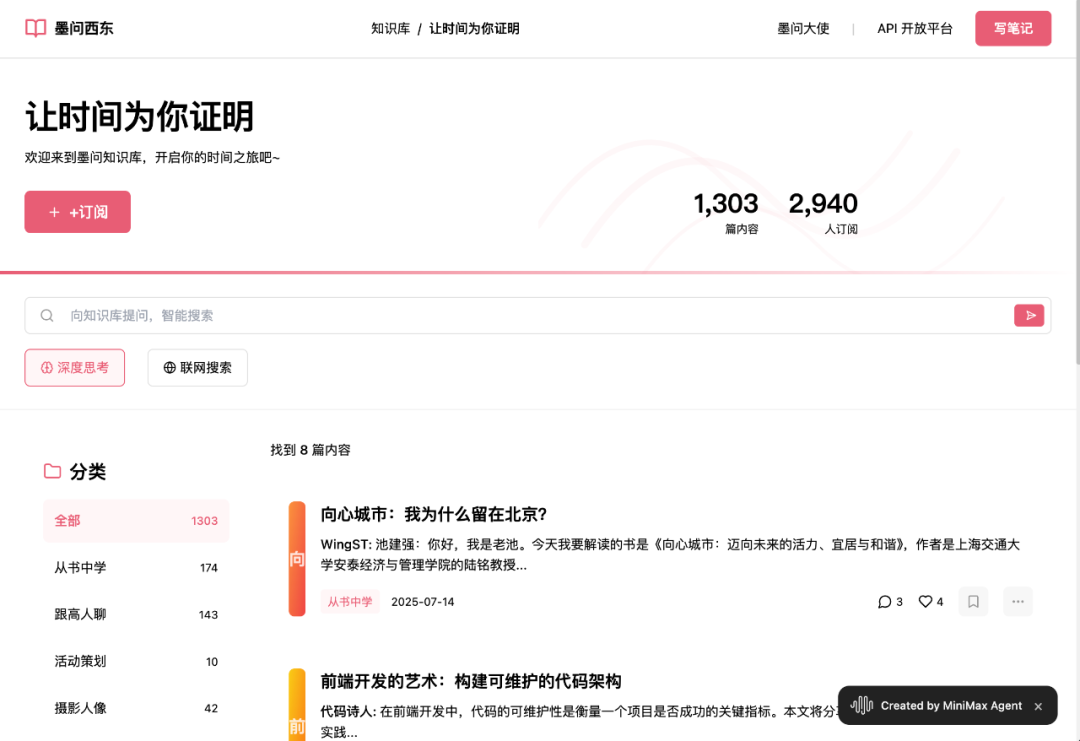Select the 全部 category
This screenshot has width=1080, height=741.
pos(136,521)
